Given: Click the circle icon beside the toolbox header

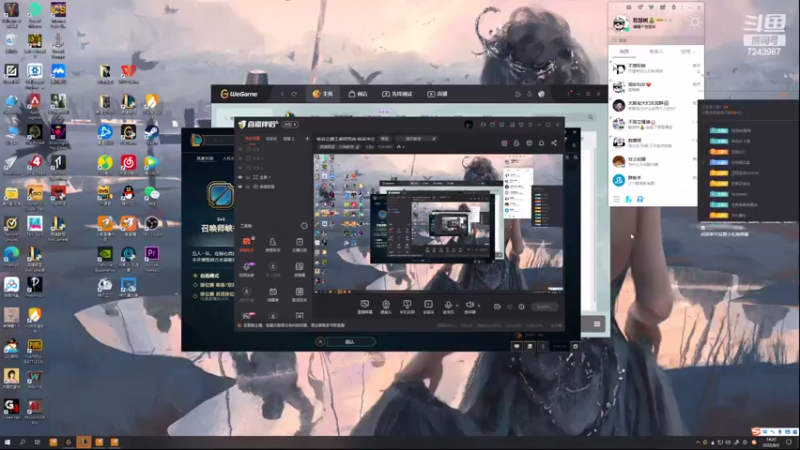Looking at the screenshot, I should tap(304, 226).
